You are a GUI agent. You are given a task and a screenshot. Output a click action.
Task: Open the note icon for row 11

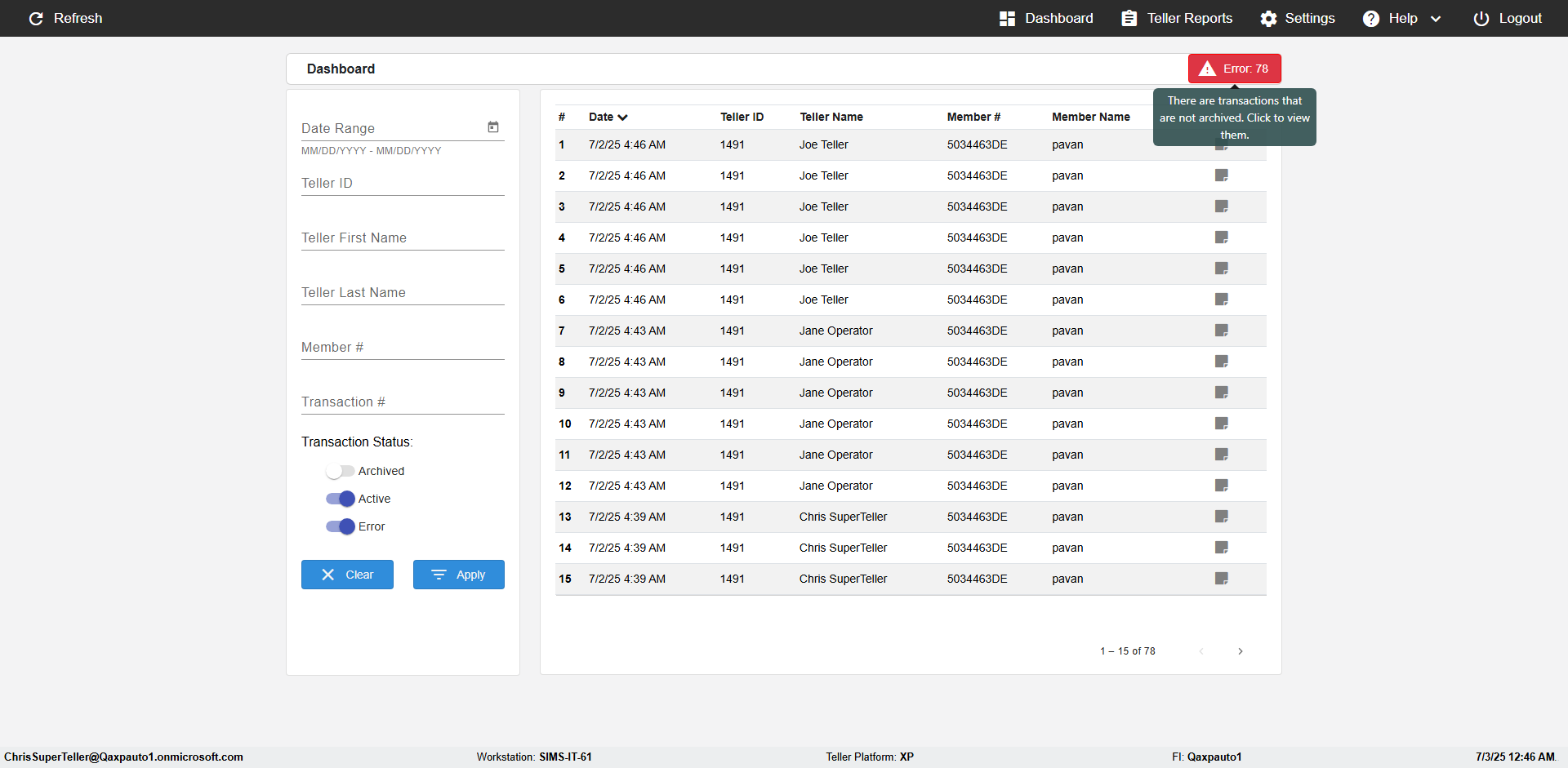coord(1222,455)
